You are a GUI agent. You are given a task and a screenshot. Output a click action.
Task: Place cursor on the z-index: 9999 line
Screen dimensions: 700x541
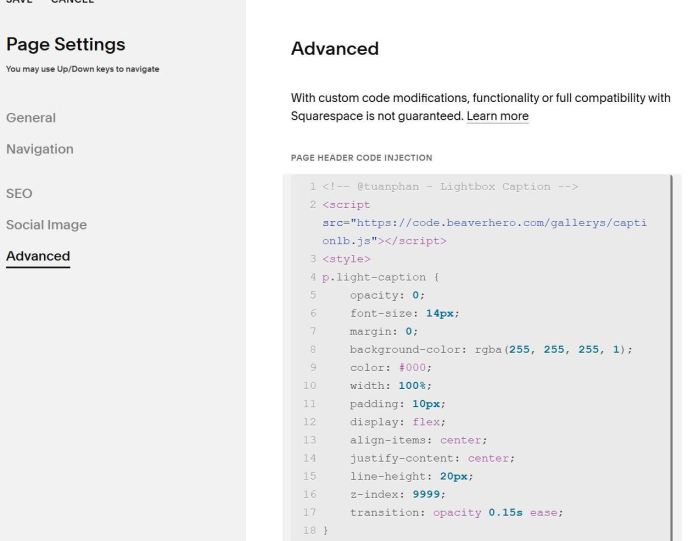(x=397, y=494)
